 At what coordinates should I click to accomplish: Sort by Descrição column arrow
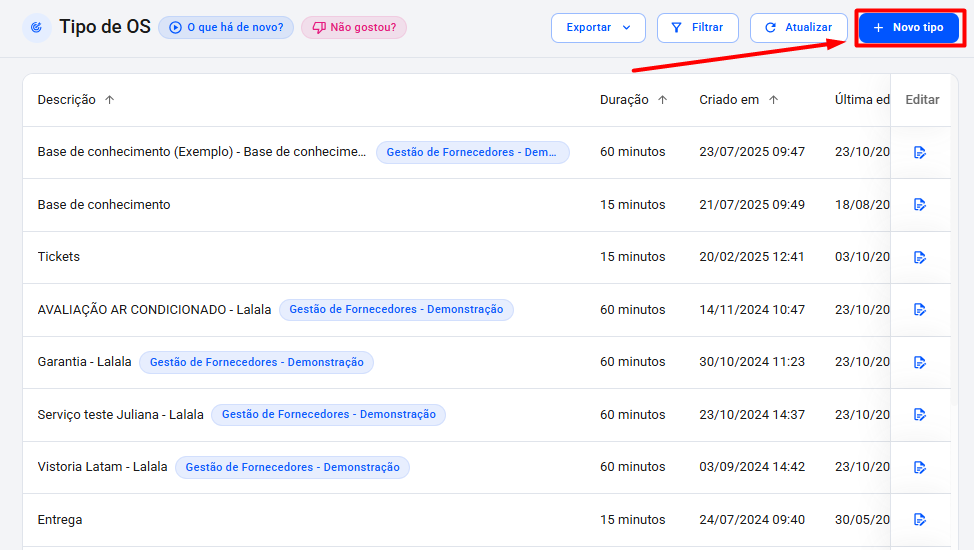coord(110,99)
